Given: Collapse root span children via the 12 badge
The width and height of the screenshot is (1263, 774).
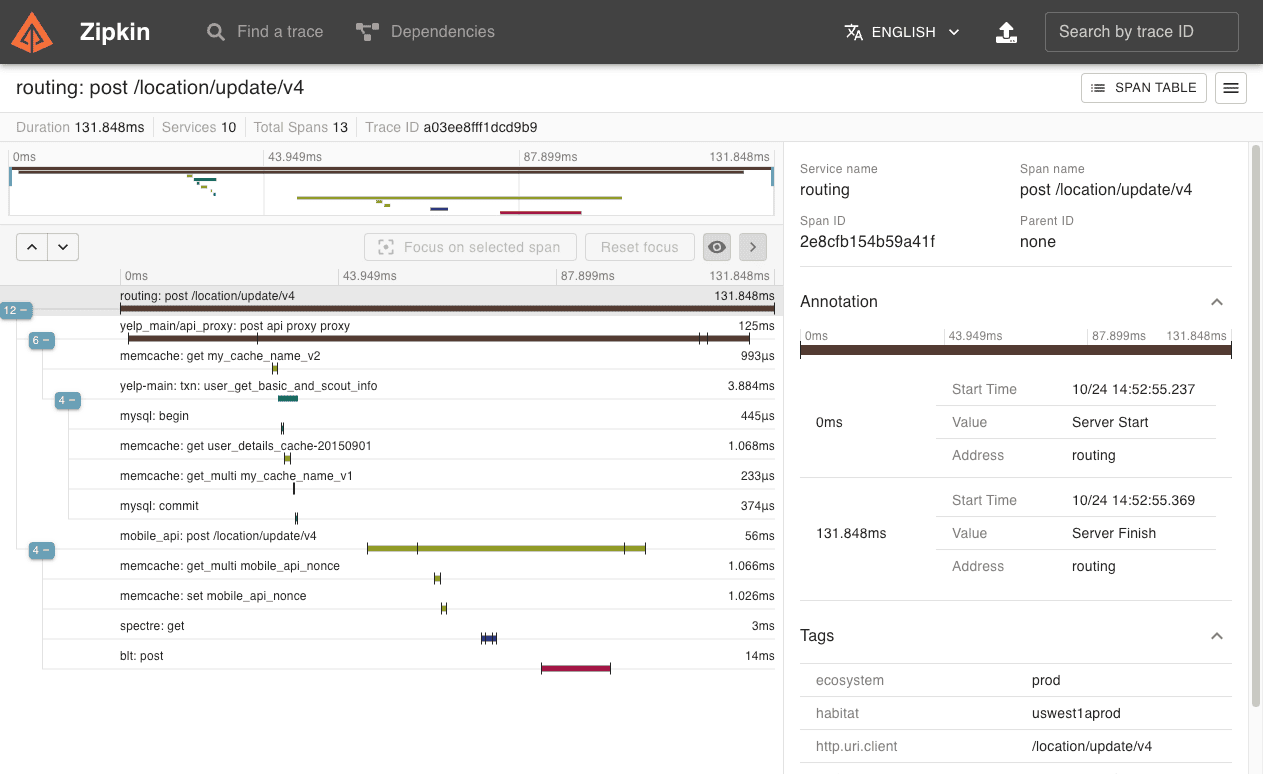Looking at the screenshot, I should (16, 310).
